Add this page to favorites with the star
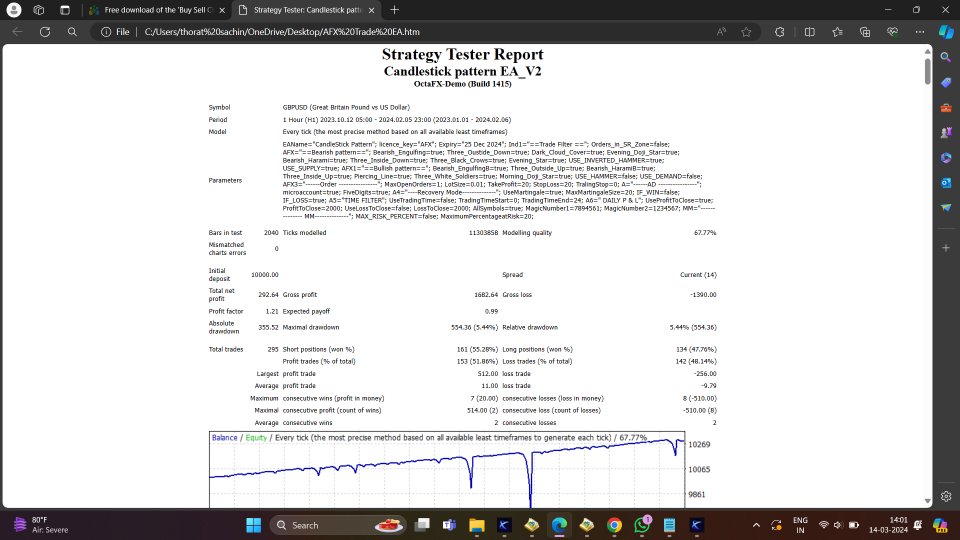This screenshot has height=540, width=960. (x=746, y=32)
